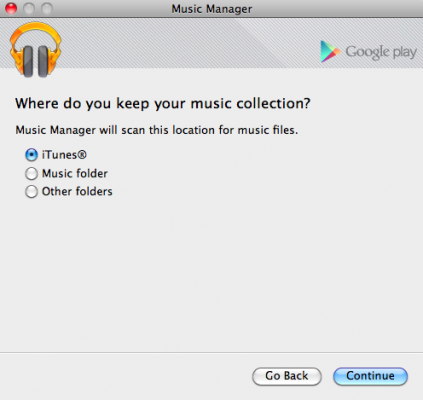Click the orange headphones Music Manager icon
Image resolution: width=423 pixels, height=400 pixels.
[x=35, y=50]
